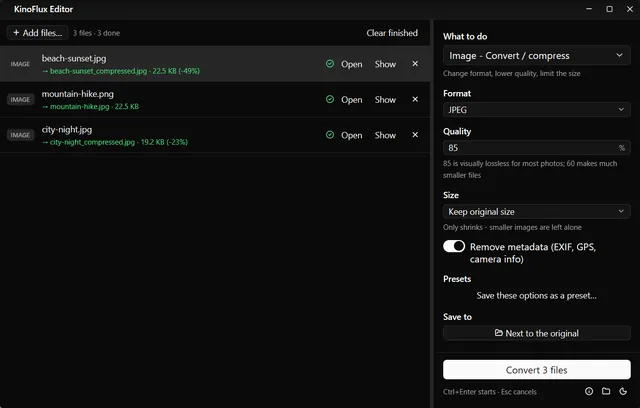
Task: Toggle dark mode with the moon icon
Action: coord(623,391)
